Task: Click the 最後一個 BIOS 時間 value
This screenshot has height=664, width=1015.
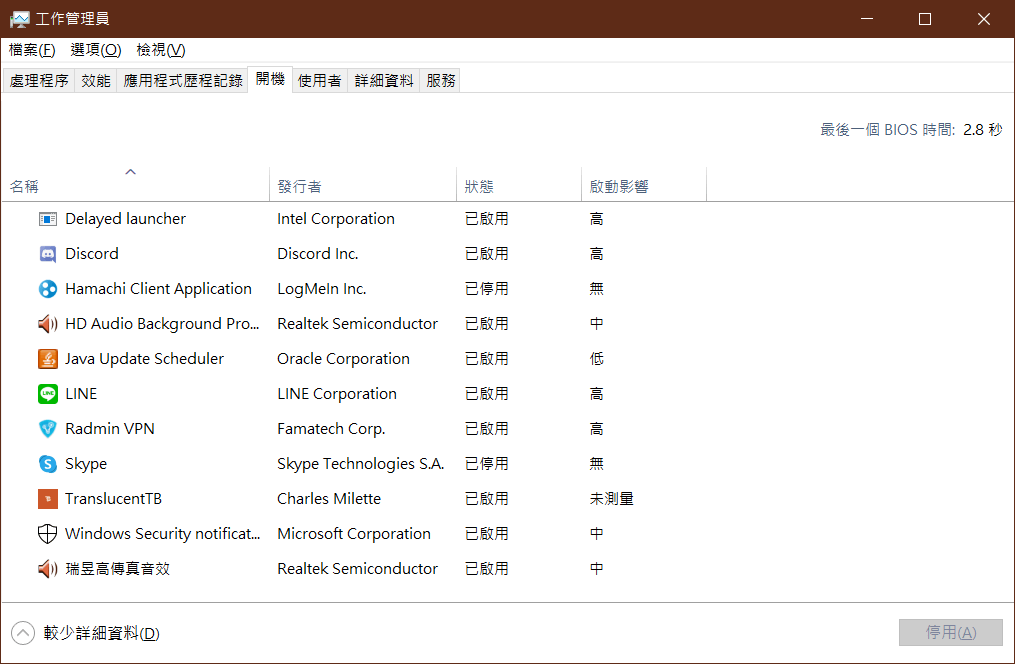Action: pyautogui.click(x=983, y=130)
